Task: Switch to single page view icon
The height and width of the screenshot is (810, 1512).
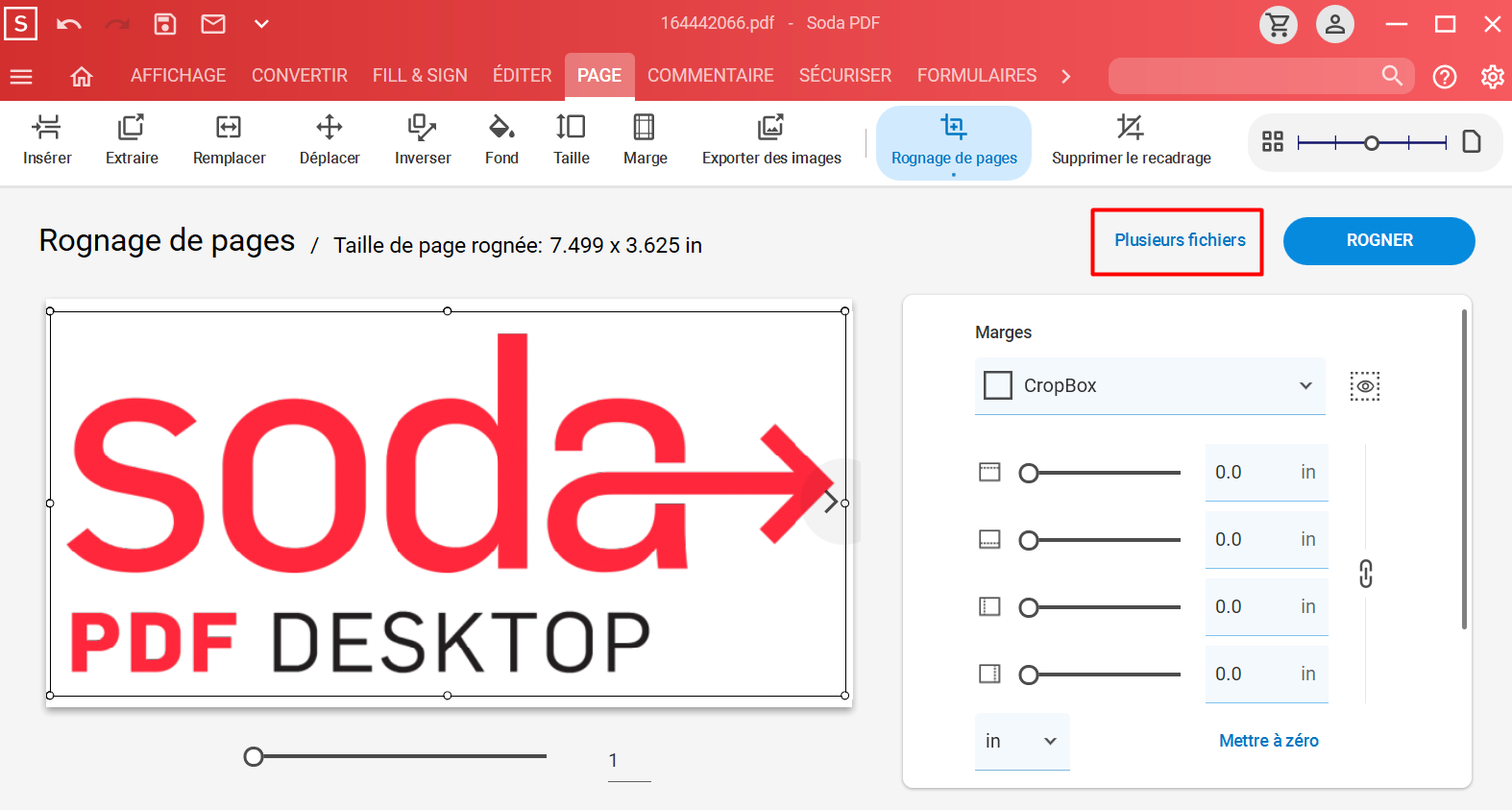Action: pyautogui.click(x=1472, y=142)
